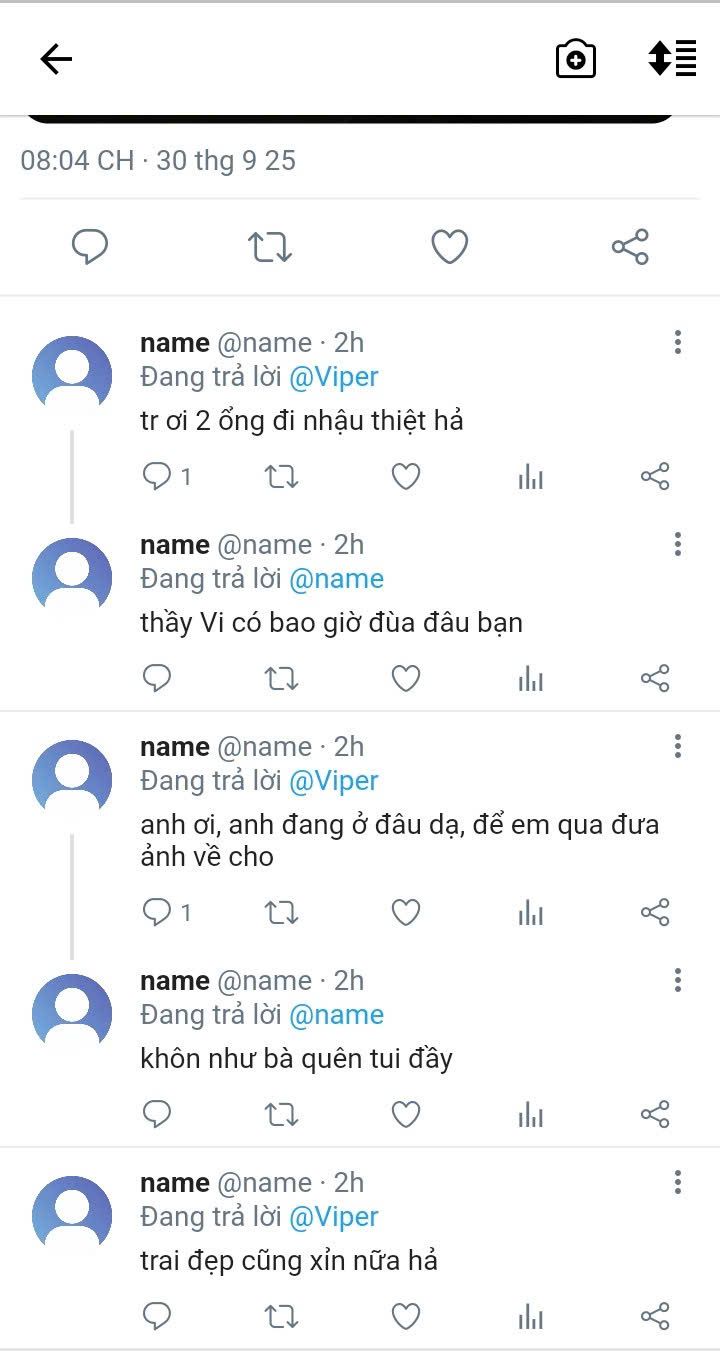Open the camera add-photo icon
The image size is (720, 1352).
[x=576, y=60]
